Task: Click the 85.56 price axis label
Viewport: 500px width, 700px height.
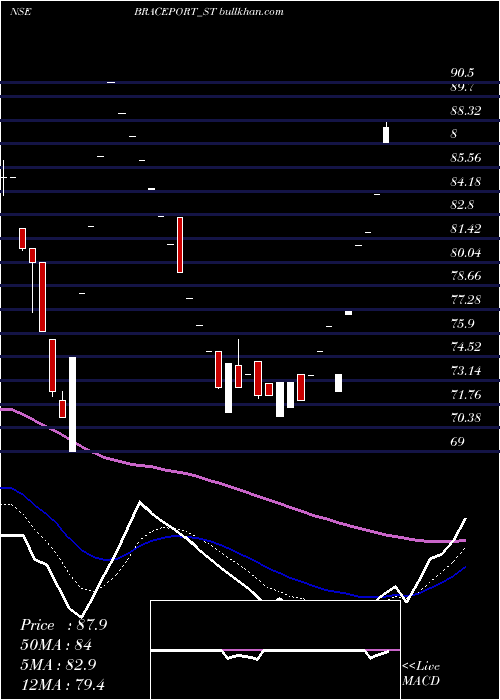Action: 466,158
